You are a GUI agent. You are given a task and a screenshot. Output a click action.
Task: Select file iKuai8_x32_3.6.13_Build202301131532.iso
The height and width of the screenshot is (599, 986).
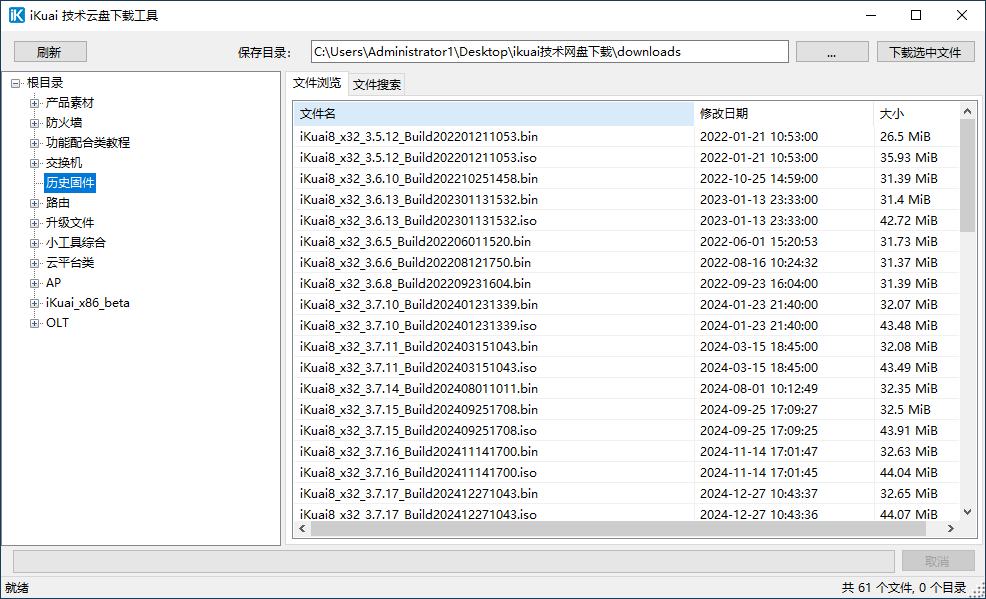click(418, 221)
